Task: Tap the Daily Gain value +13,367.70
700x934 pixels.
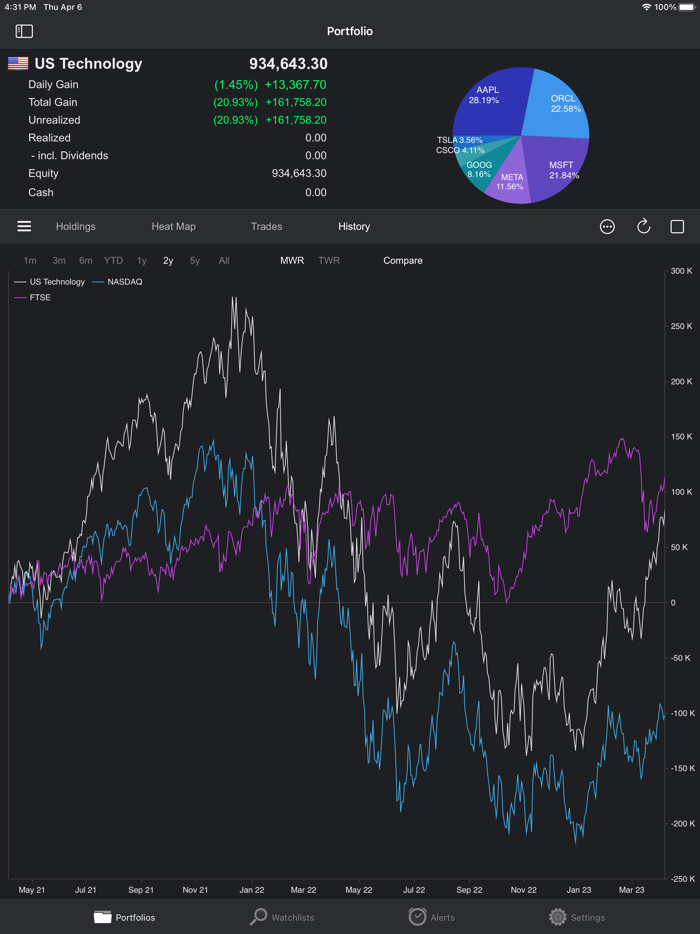Action: (x=295, y=85)
